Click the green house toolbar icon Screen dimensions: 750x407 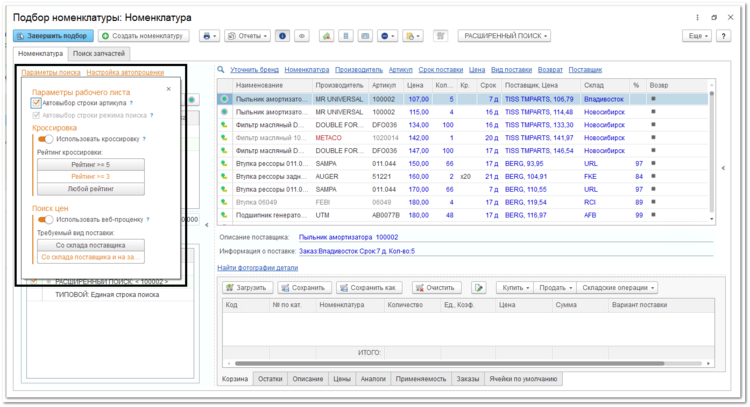327,36
